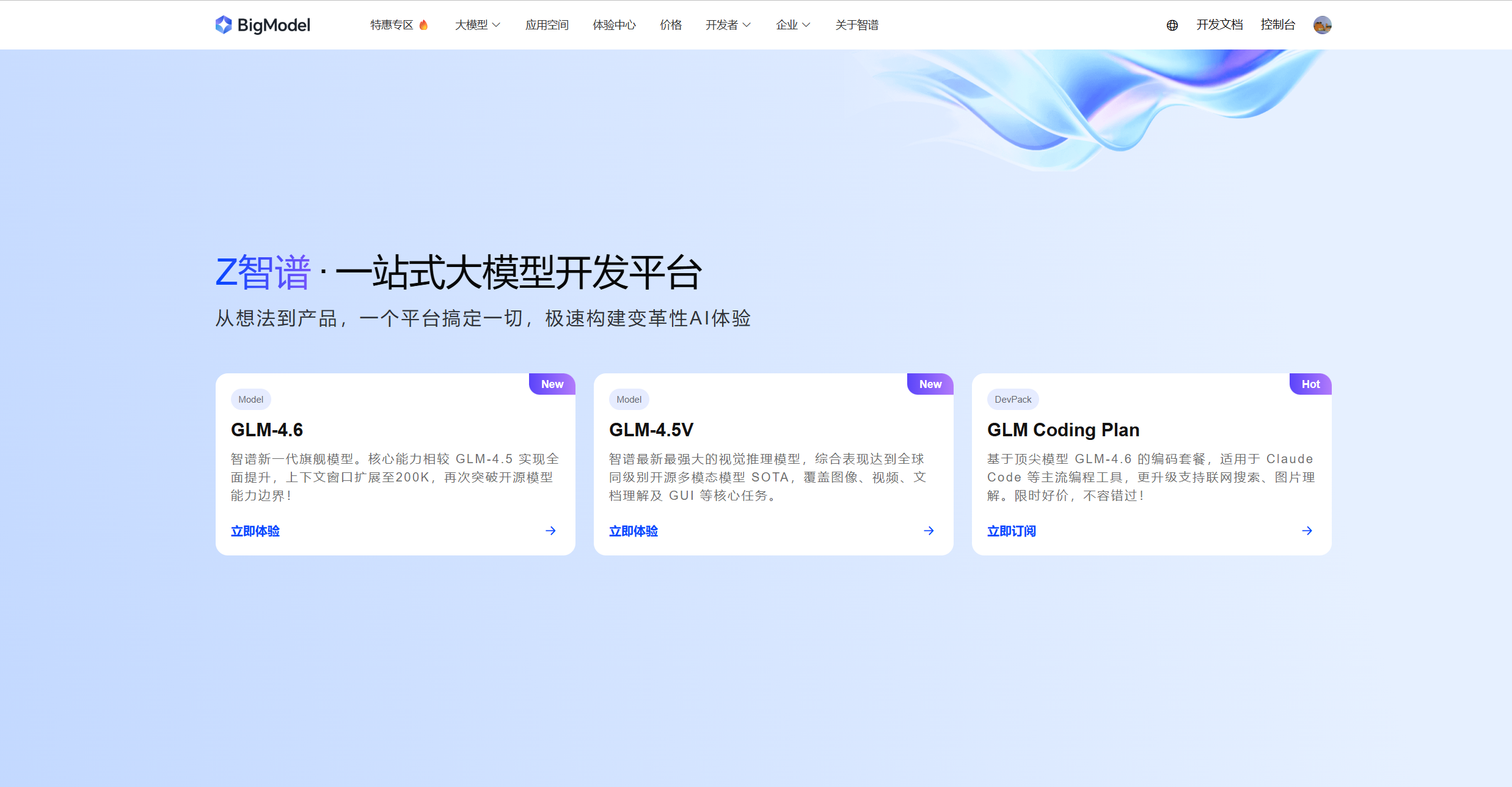Open 开发文档 documentation link
1512x787 pixels.
pyautogui.click(x=1219, y=25)
